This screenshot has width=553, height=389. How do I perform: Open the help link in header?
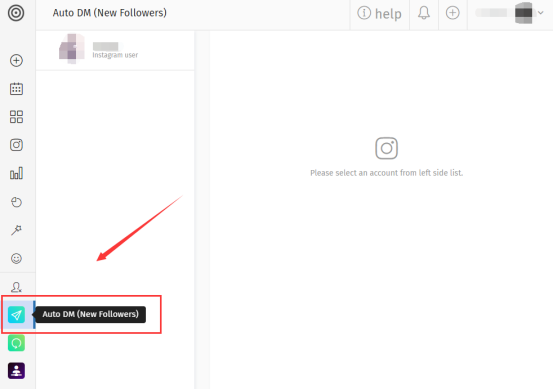pos(379,14)
